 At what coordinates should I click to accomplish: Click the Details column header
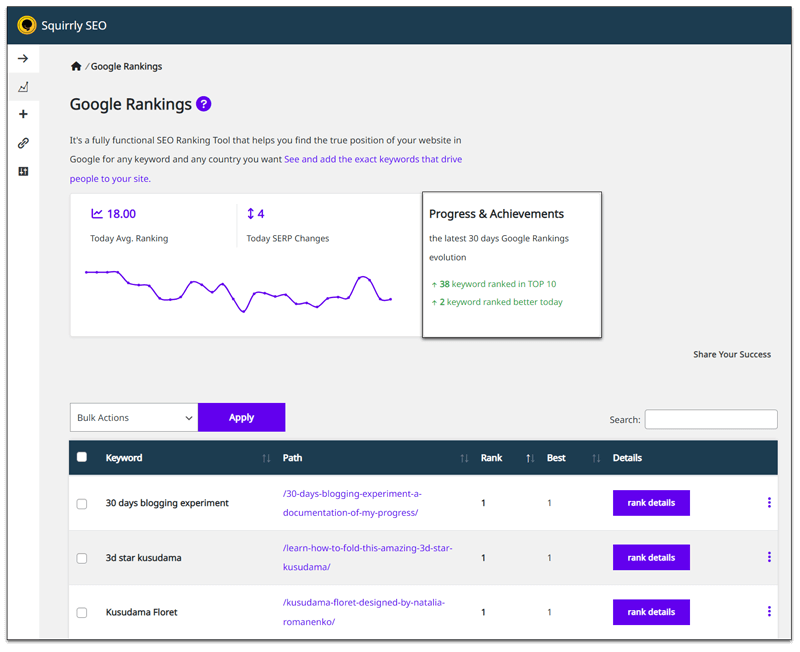coord(627,458)
